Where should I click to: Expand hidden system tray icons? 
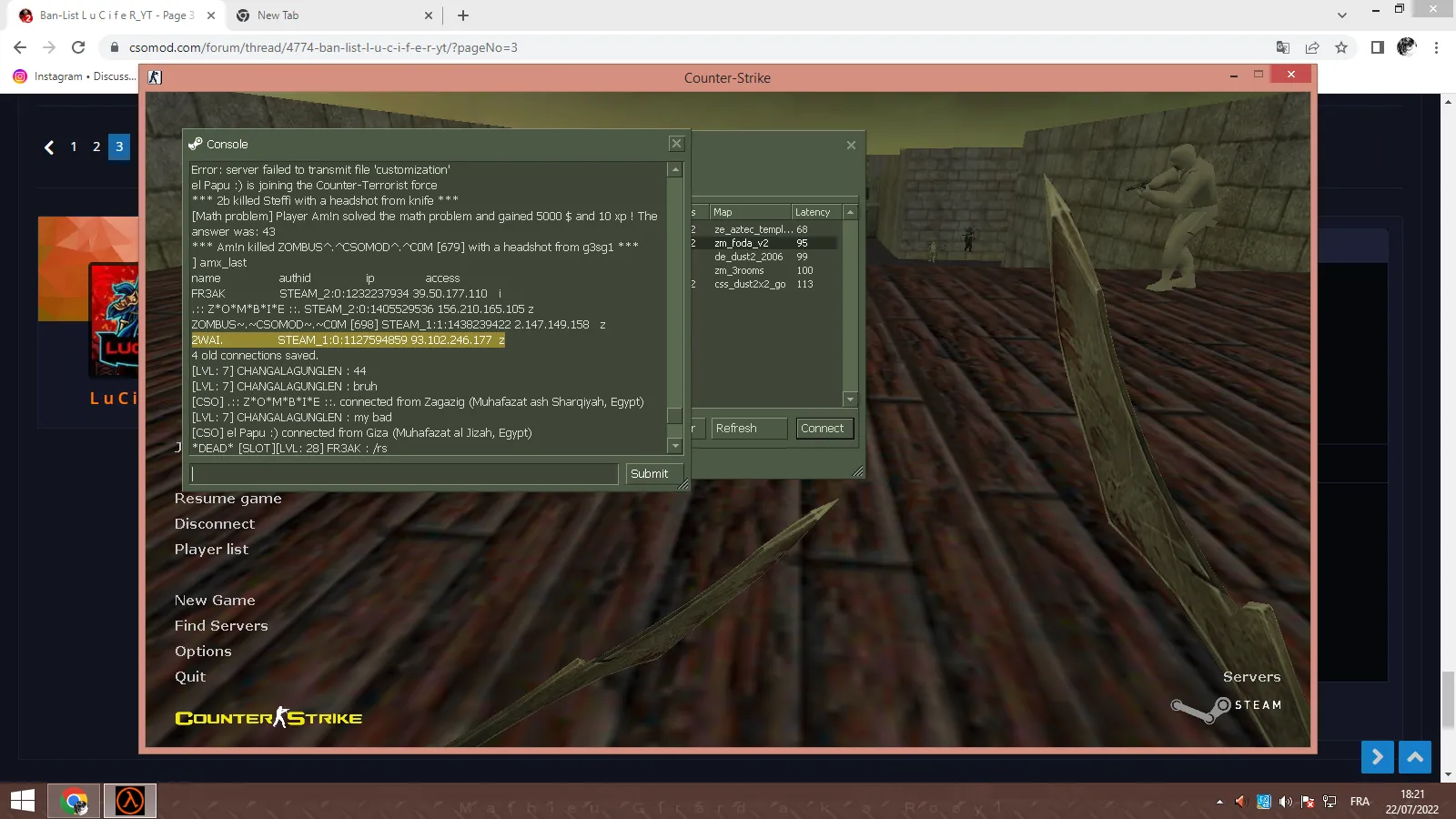[x=1219, y=802]
